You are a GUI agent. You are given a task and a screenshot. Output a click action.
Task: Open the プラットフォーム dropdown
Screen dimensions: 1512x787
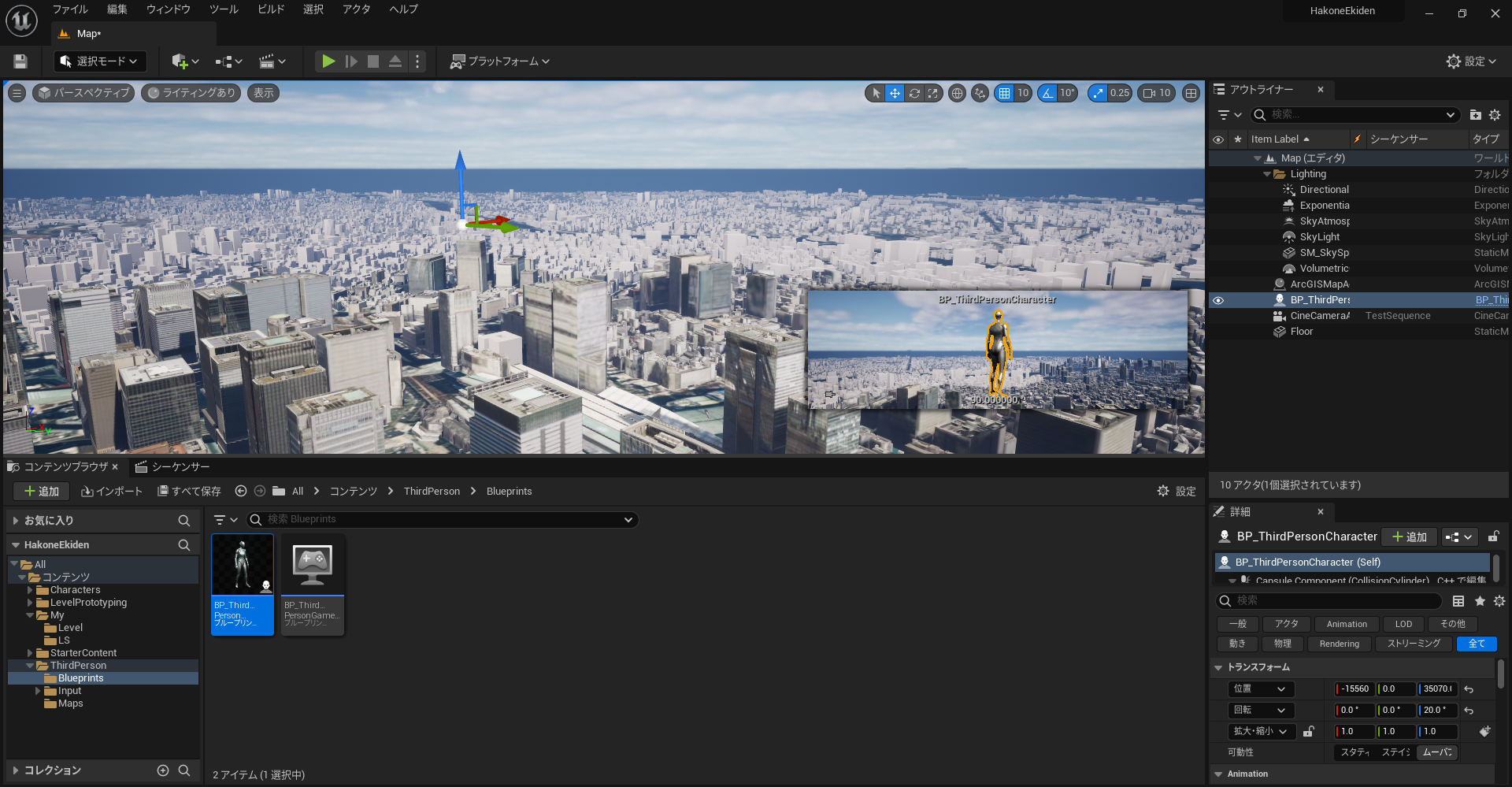point(500,61)
